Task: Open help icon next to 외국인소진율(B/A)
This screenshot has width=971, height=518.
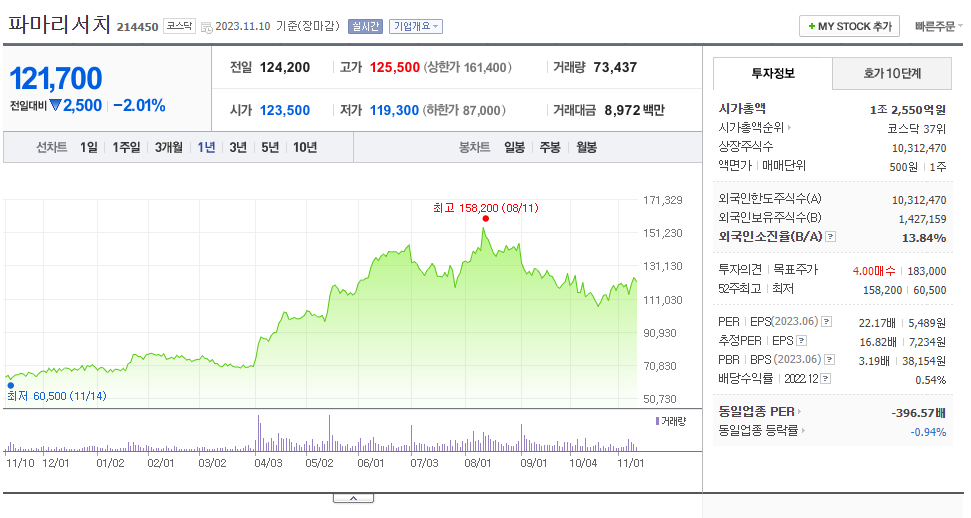Action: [831, 237]
